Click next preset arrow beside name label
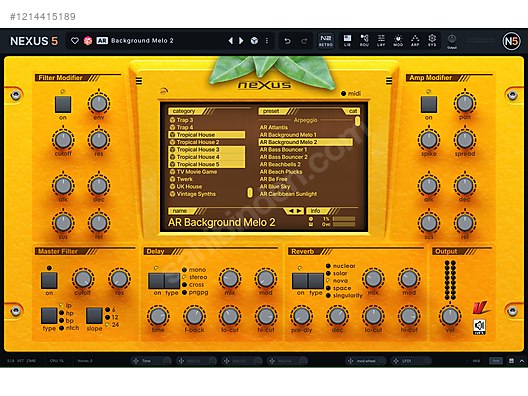528x396 pixels. click(298, 211)
